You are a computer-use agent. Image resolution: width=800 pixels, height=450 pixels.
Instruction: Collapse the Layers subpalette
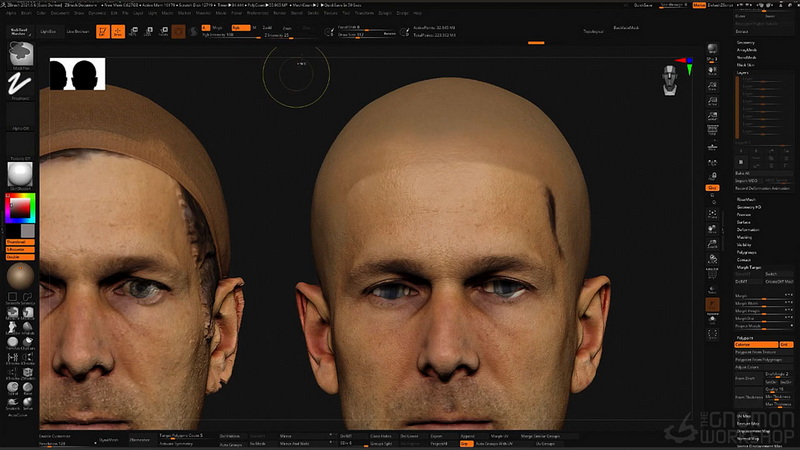(742, 73)
